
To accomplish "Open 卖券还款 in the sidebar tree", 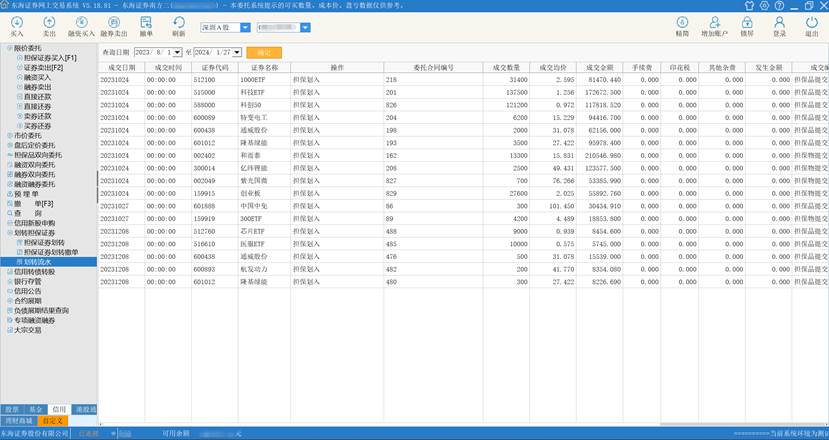I will pos(38,116).
